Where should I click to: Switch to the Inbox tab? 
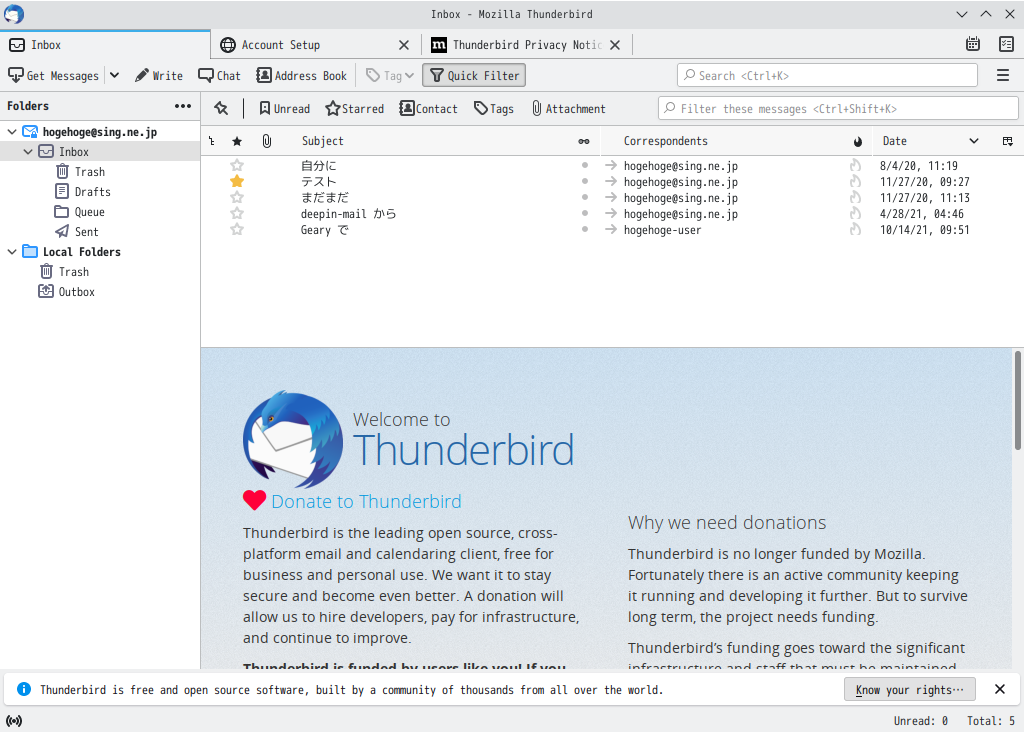(105, 44)
